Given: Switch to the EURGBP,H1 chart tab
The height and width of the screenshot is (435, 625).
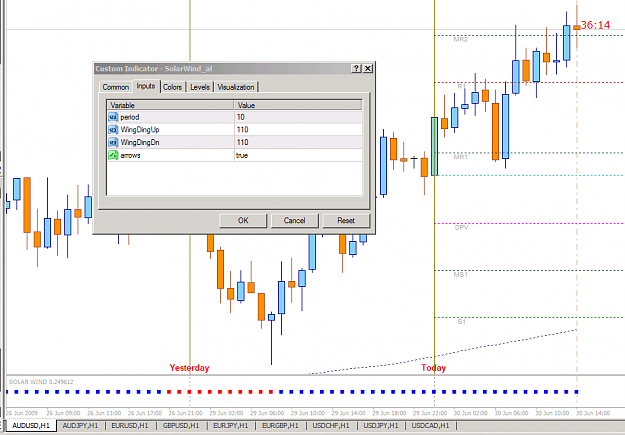Looking at the screenshot, I should tap(281, 426).
